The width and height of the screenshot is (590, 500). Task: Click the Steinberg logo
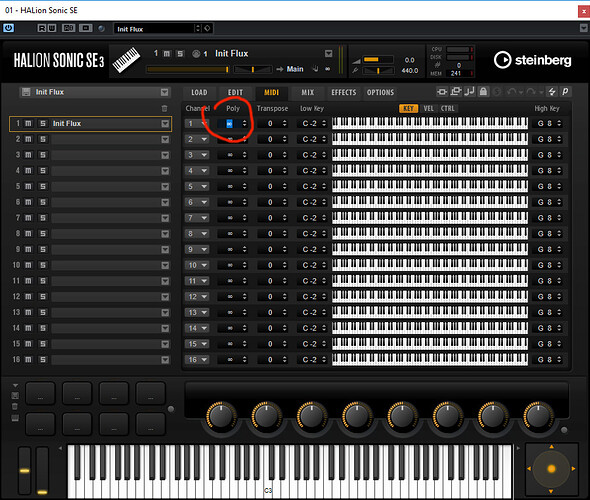pos(532,60)
